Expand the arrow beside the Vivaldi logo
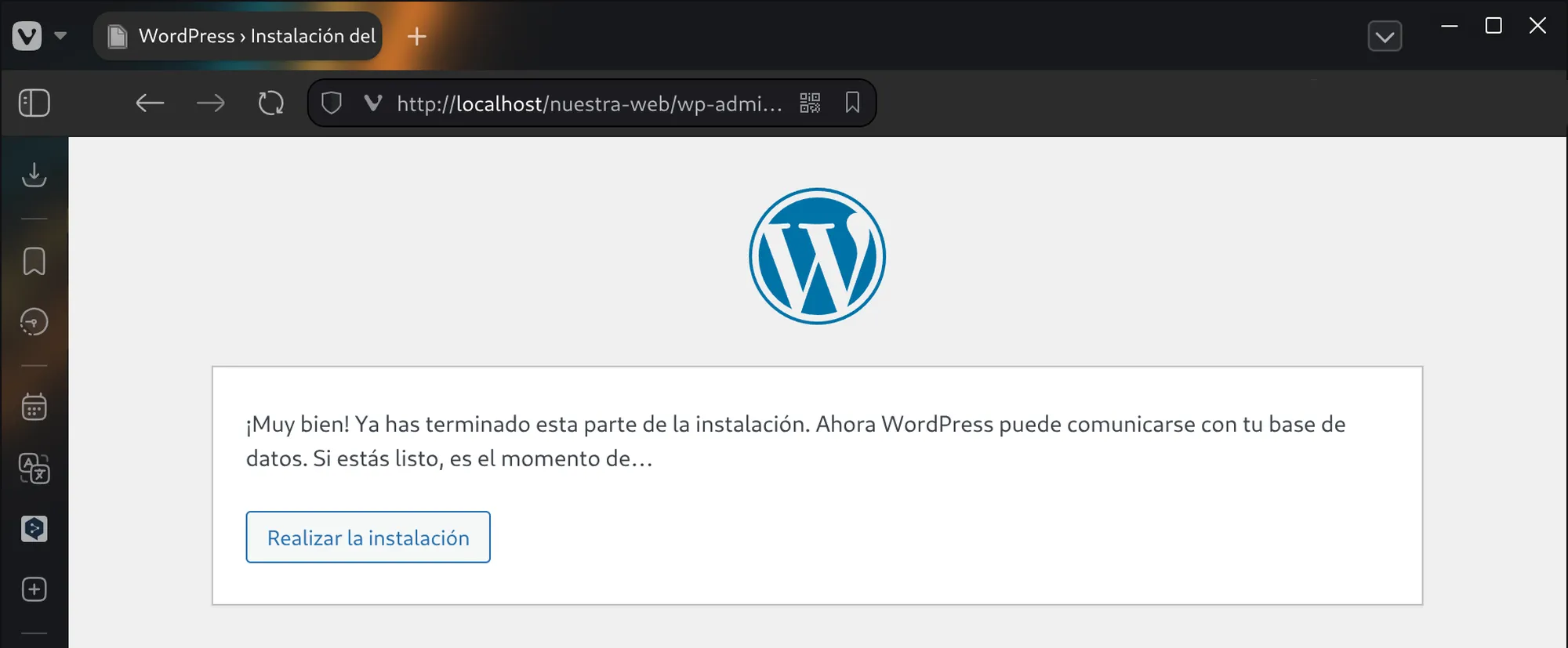 point(60,36)
